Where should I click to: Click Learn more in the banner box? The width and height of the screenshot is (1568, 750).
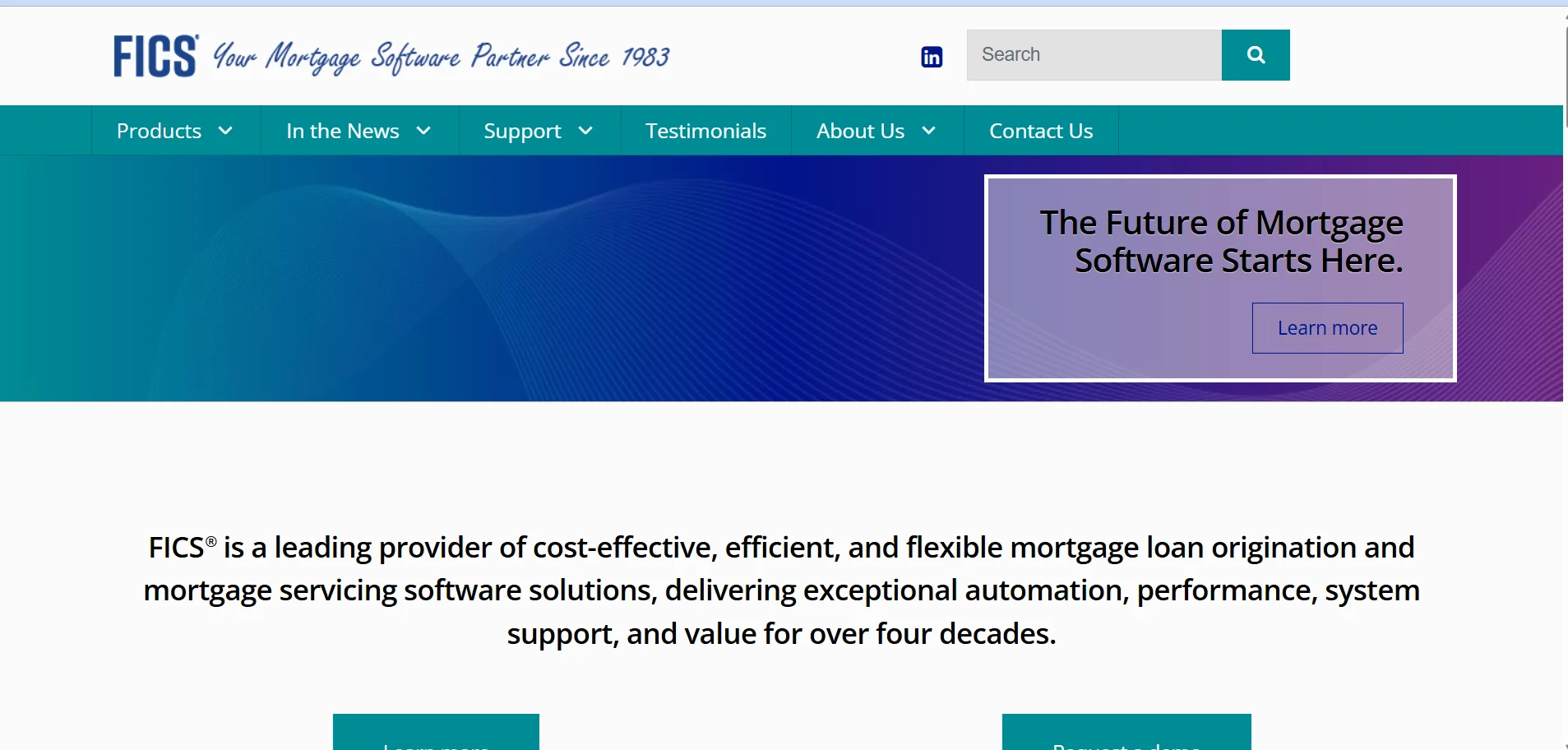1327,328
